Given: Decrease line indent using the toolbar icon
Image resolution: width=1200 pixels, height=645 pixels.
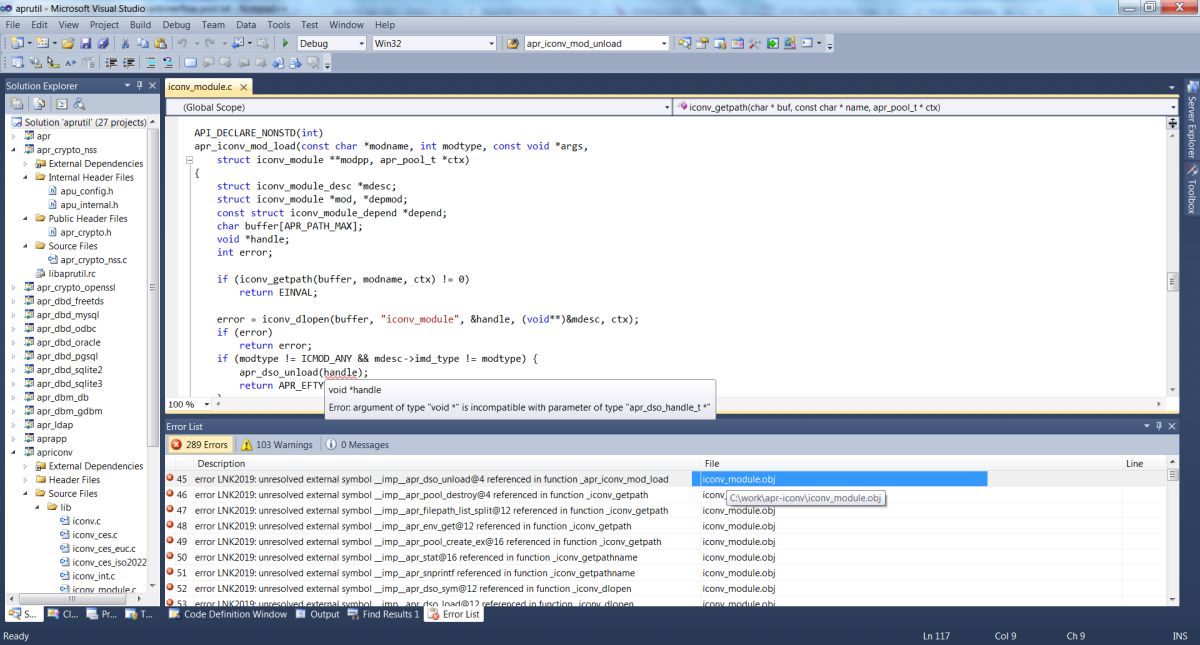Looking at the screenshot, I should pos(111,63).
